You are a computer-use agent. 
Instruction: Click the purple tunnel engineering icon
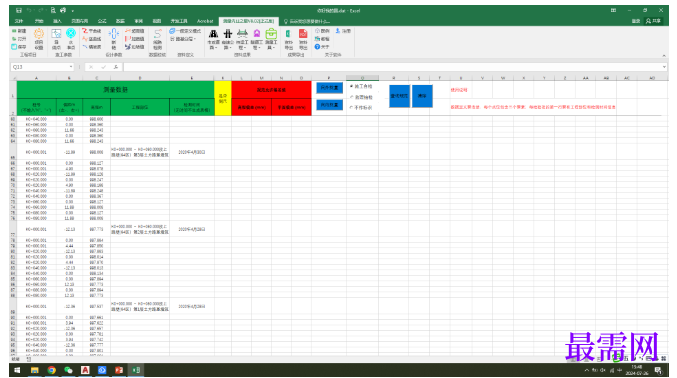coord(257,34)
